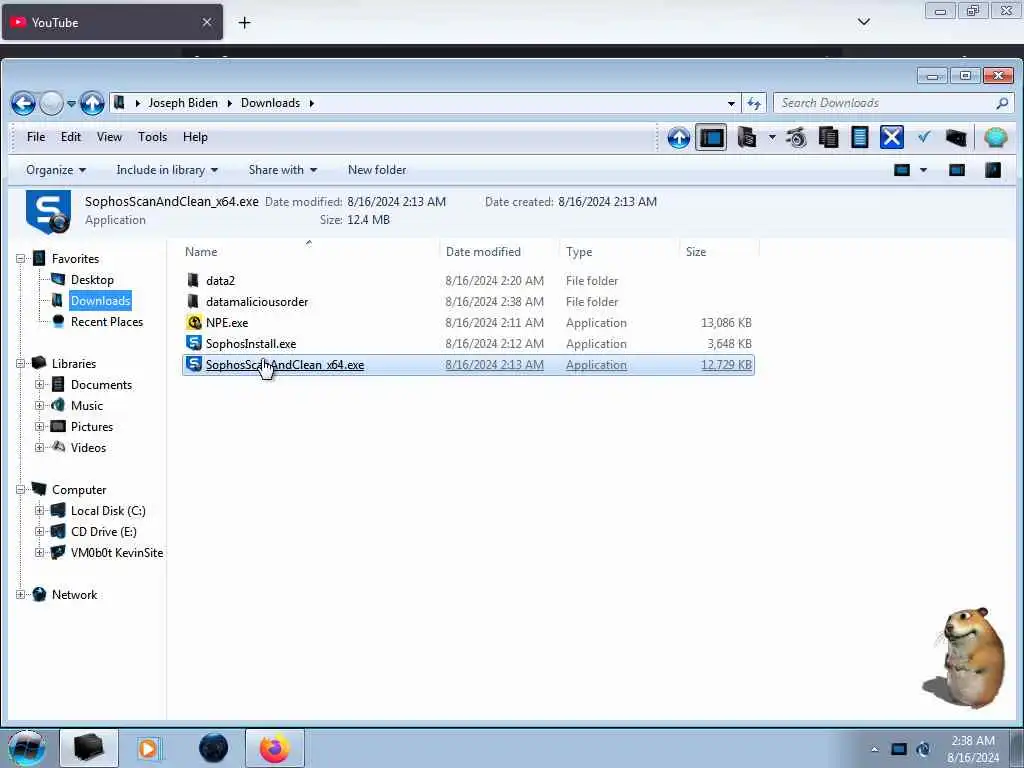
Task: Select the data2 folder
Action: pos(220,281)
